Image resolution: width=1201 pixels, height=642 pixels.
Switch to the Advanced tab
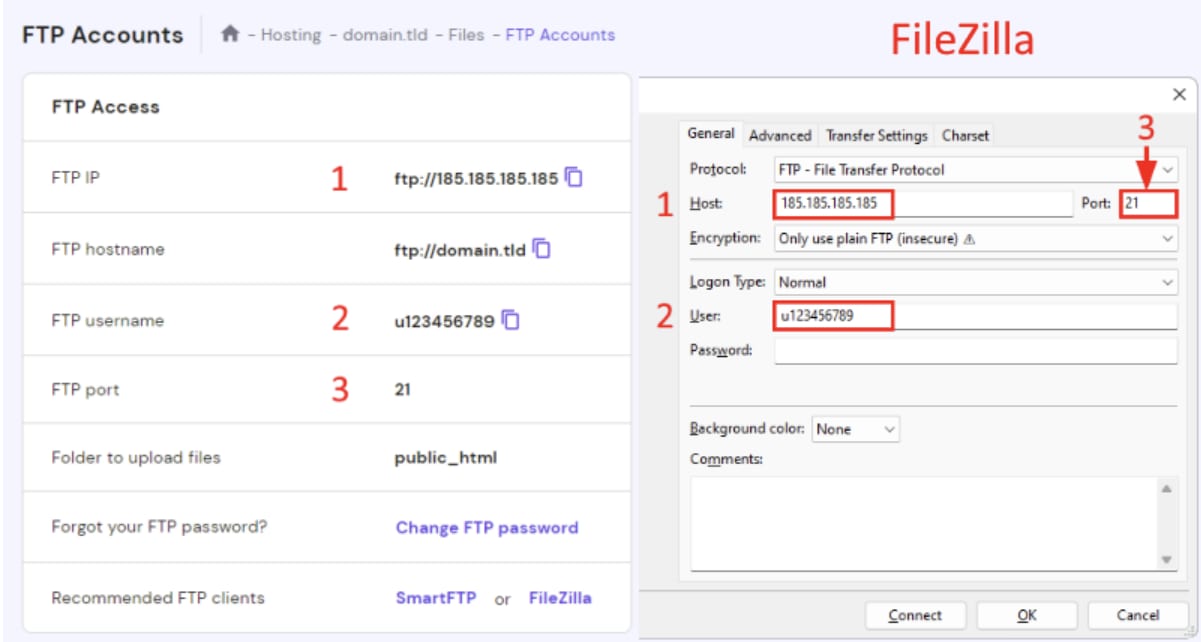[x=780, y=136]
